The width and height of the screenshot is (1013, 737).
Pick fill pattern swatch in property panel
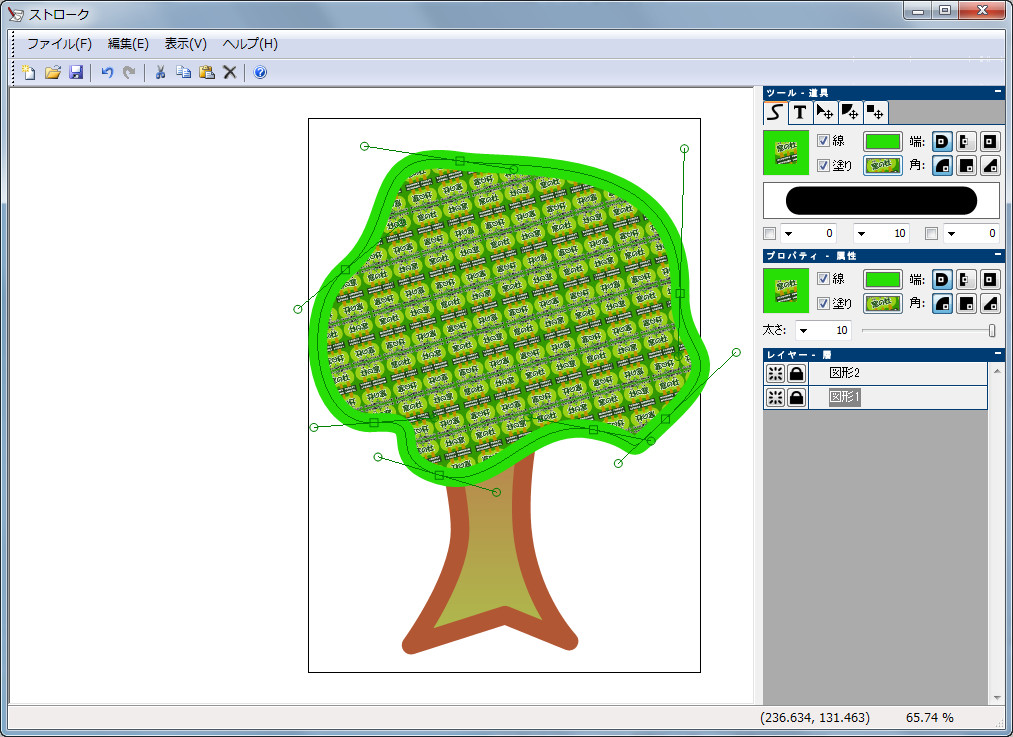click(x=882, y=303)
